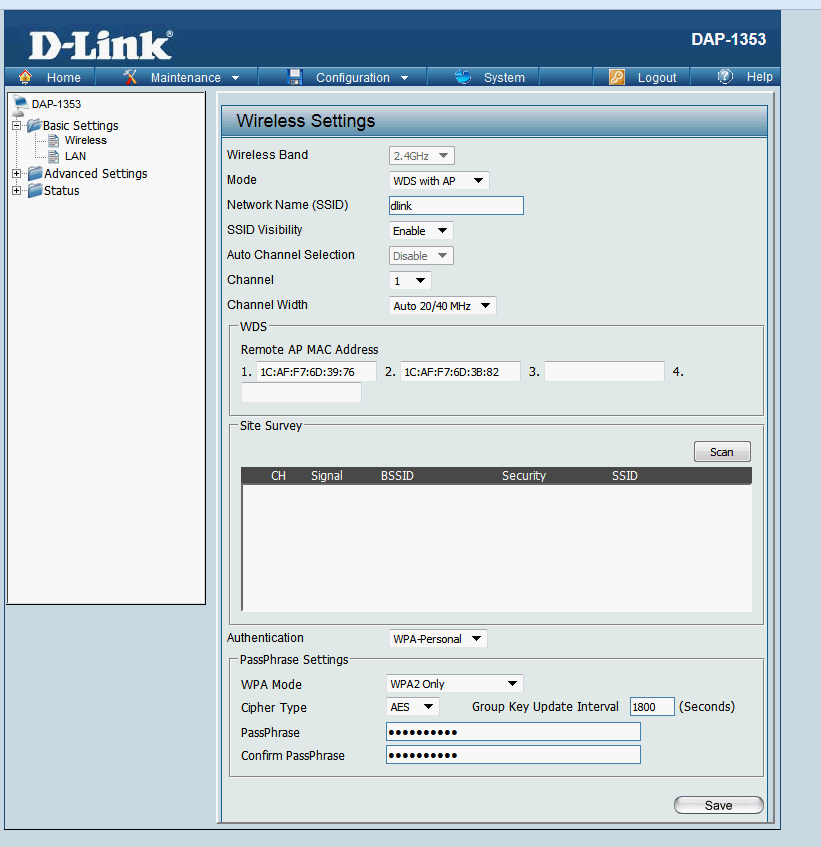Image resolution: width=821 pixels, height=847 pixels.
Task: Click the PassPhrase field
Action: point(513,732)
